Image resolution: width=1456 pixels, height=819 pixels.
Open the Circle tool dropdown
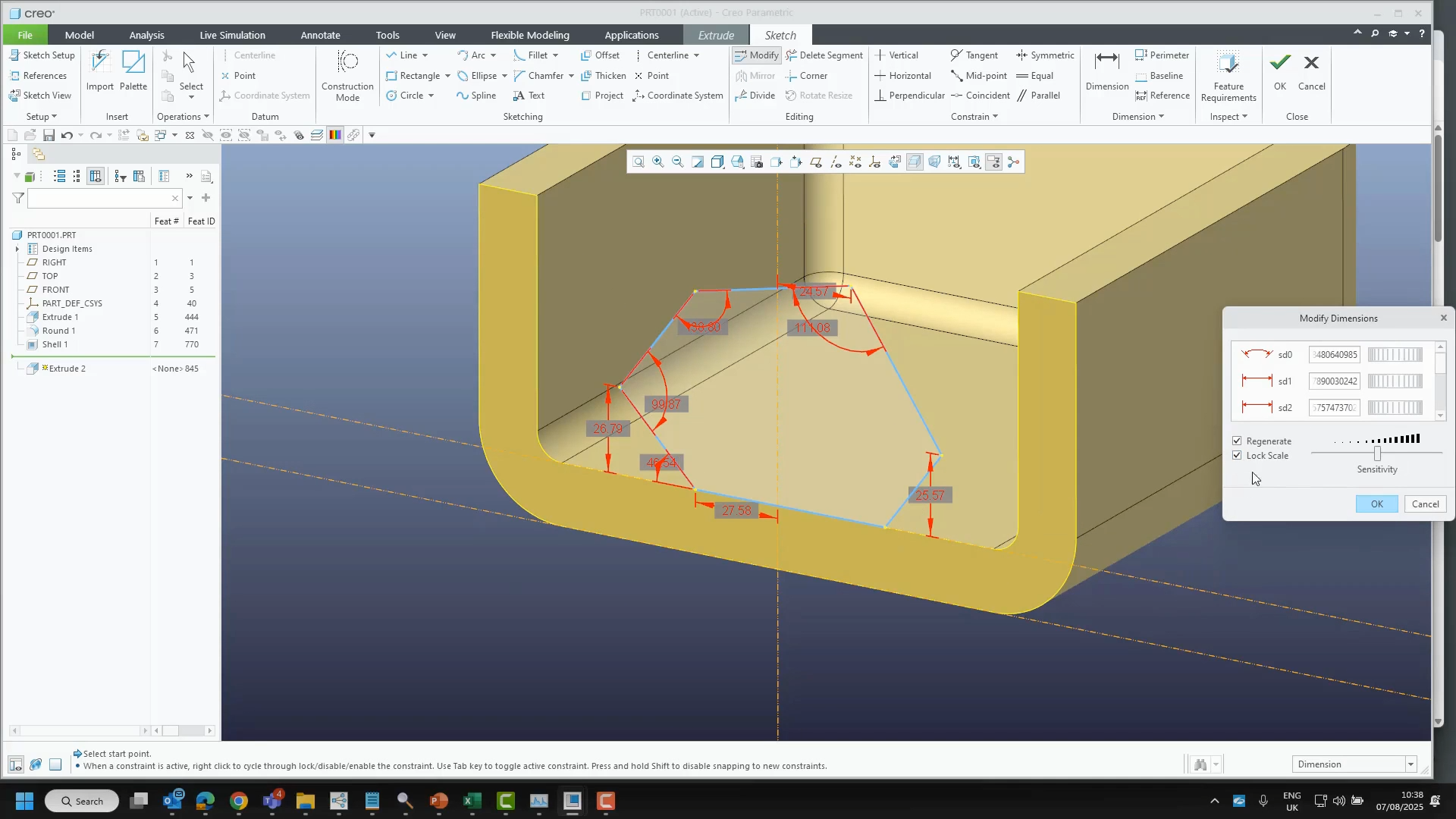431,96
